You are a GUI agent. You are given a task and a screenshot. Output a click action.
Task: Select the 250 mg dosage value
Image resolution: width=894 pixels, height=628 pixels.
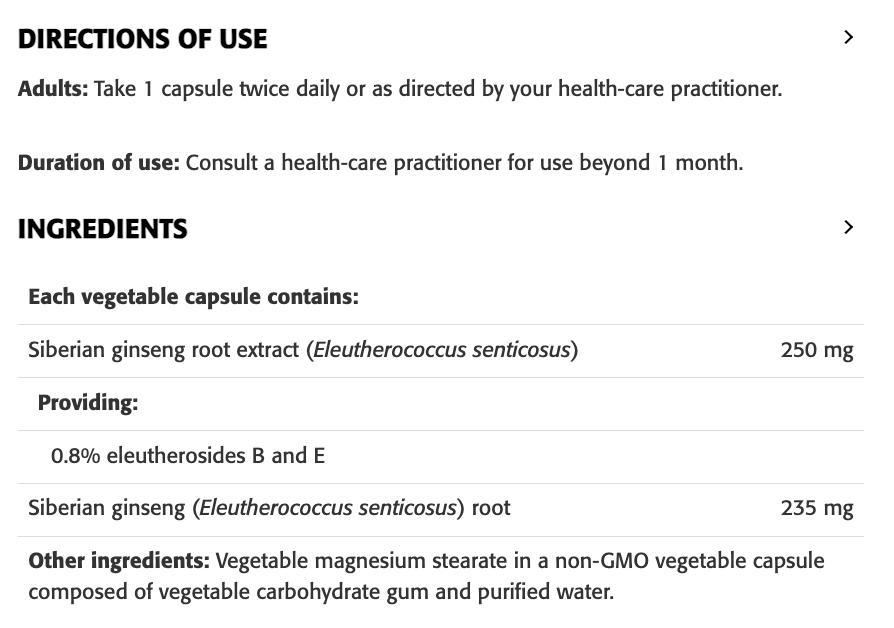pyautogui.click(x=816, y=351)
